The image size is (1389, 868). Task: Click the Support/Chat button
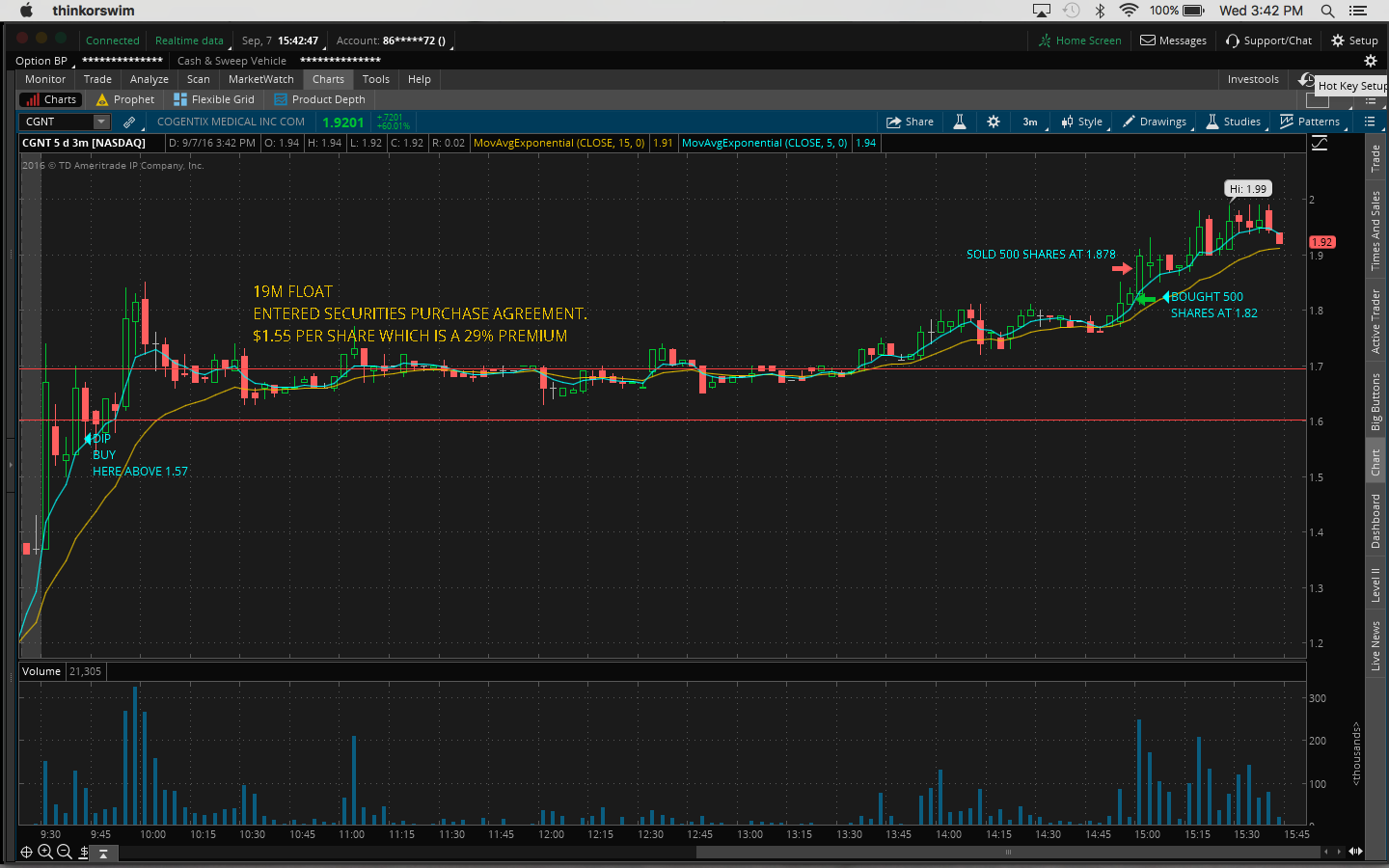1268,41
